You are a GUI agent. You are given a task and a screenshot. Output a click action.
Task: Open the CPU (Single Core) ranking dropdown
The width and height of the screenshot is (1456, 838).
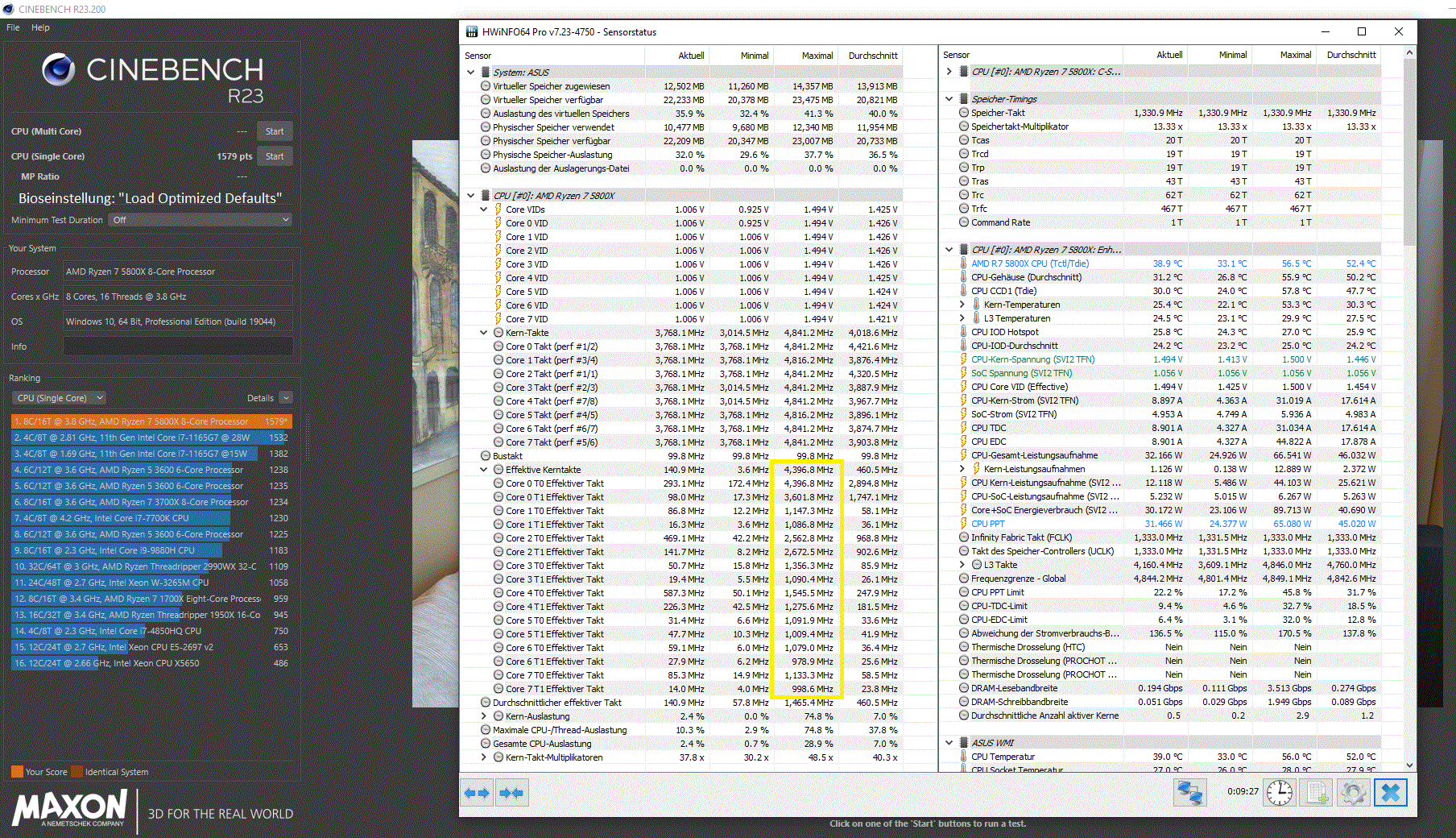pos(60,398)
